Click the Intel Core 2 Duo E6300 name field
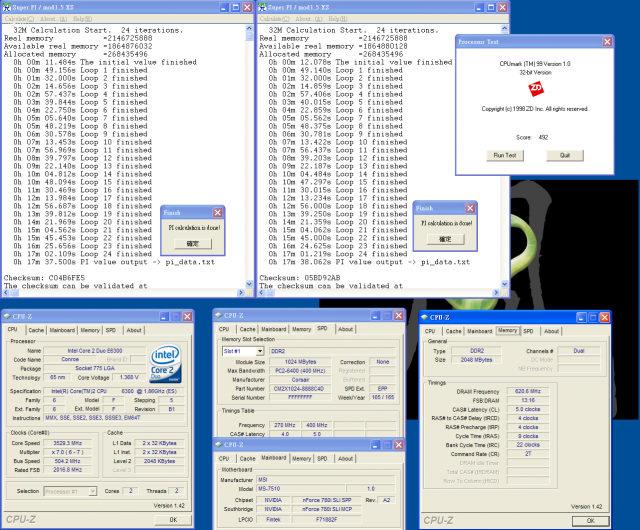 click(95, 351)
